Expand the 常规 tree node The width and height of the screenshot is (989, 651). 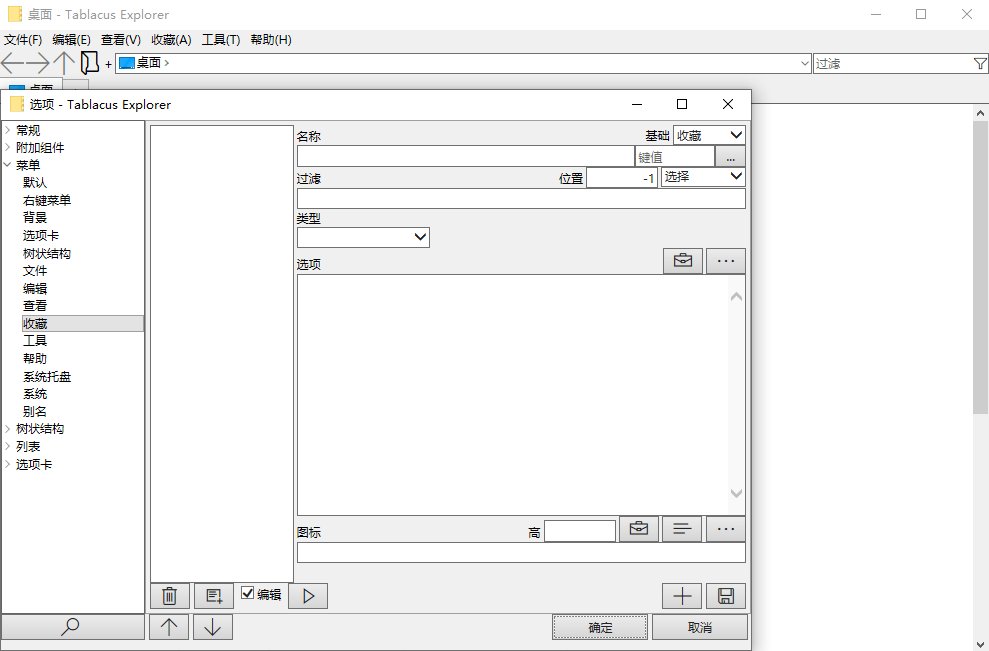[x=8, y=130]
